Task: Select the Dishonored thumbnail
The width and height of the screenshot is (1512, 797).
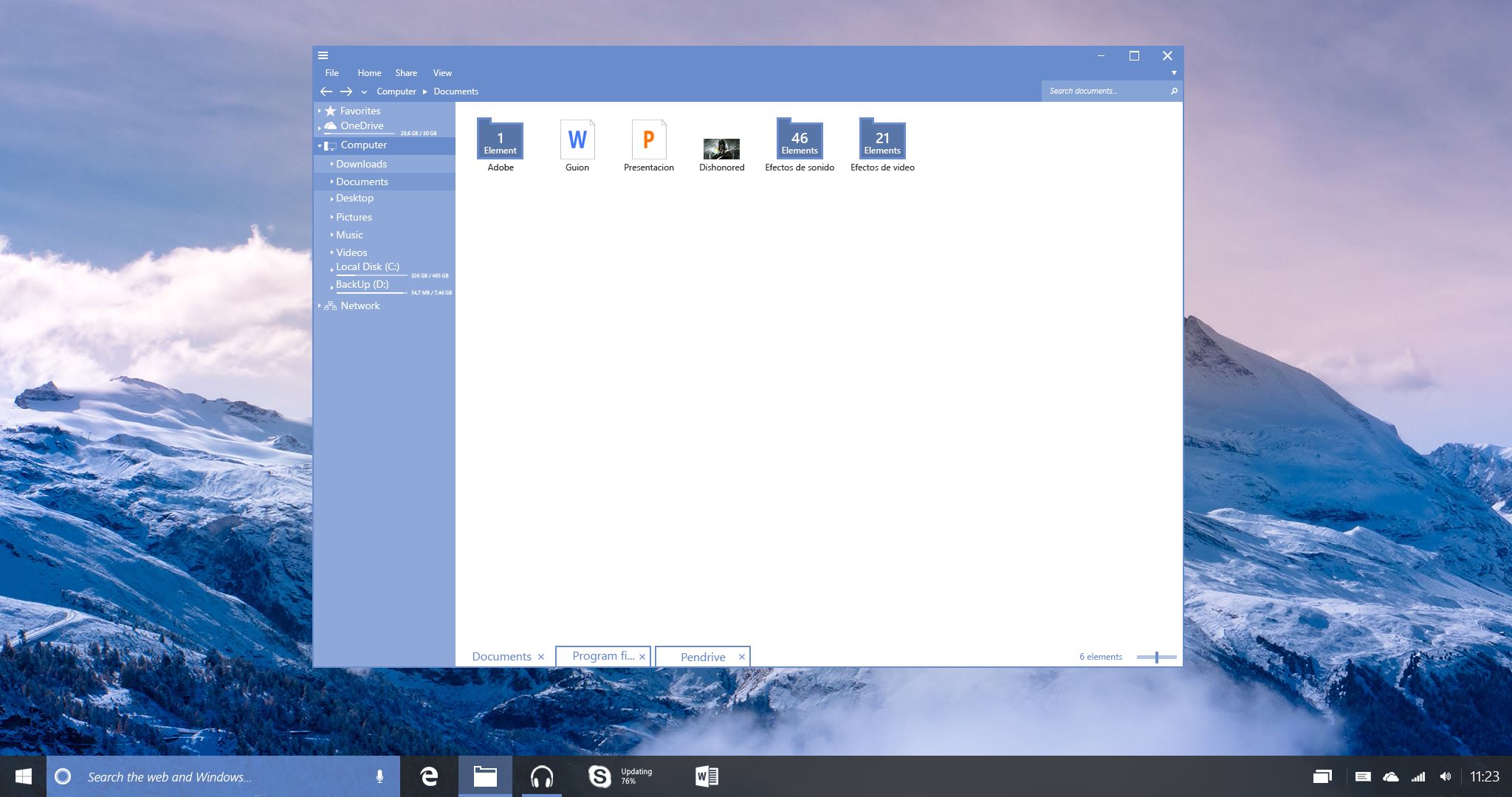Action: 721,148
